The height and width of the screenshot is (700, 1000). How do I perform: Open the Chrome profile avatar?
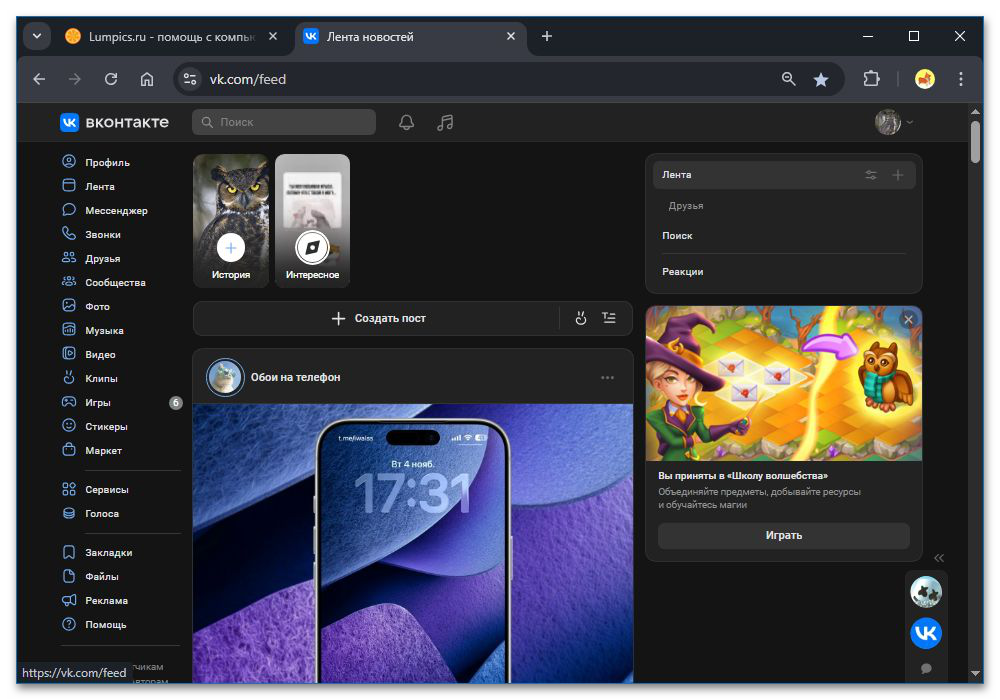pyautogui.click(x=925, y=79)
